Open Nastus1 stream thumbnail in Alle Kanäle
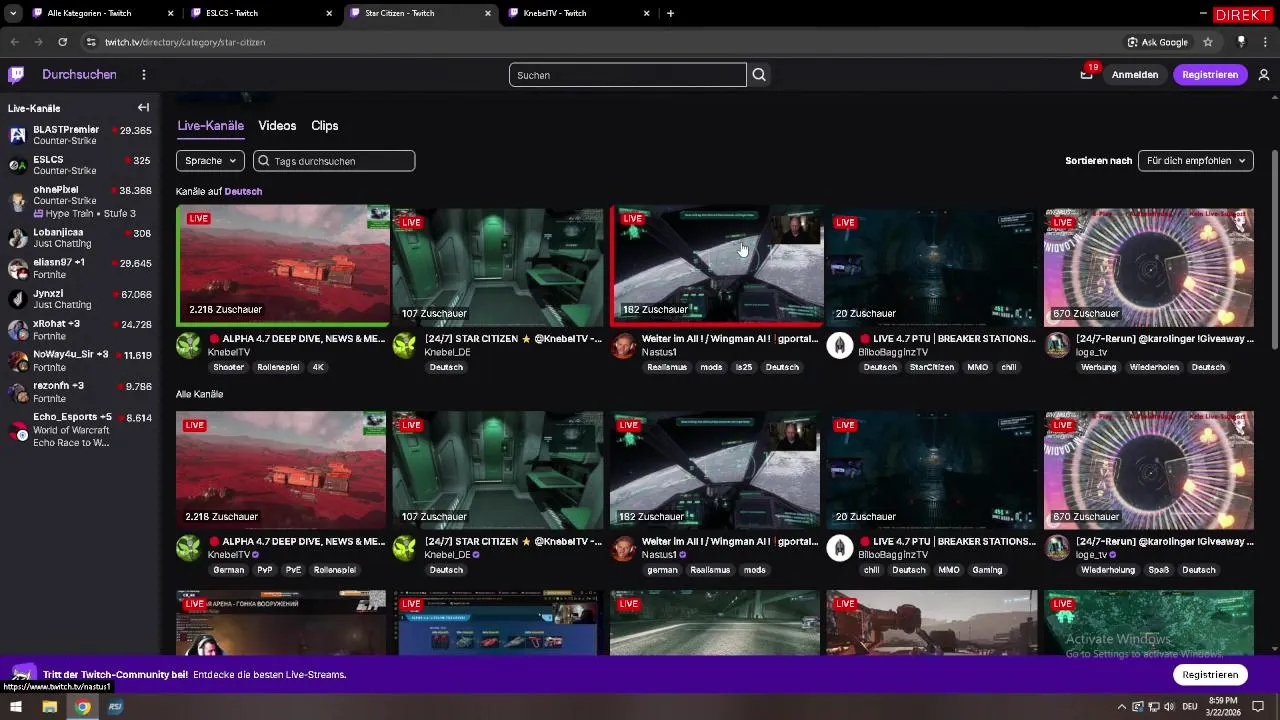 (x=715, y=470)
